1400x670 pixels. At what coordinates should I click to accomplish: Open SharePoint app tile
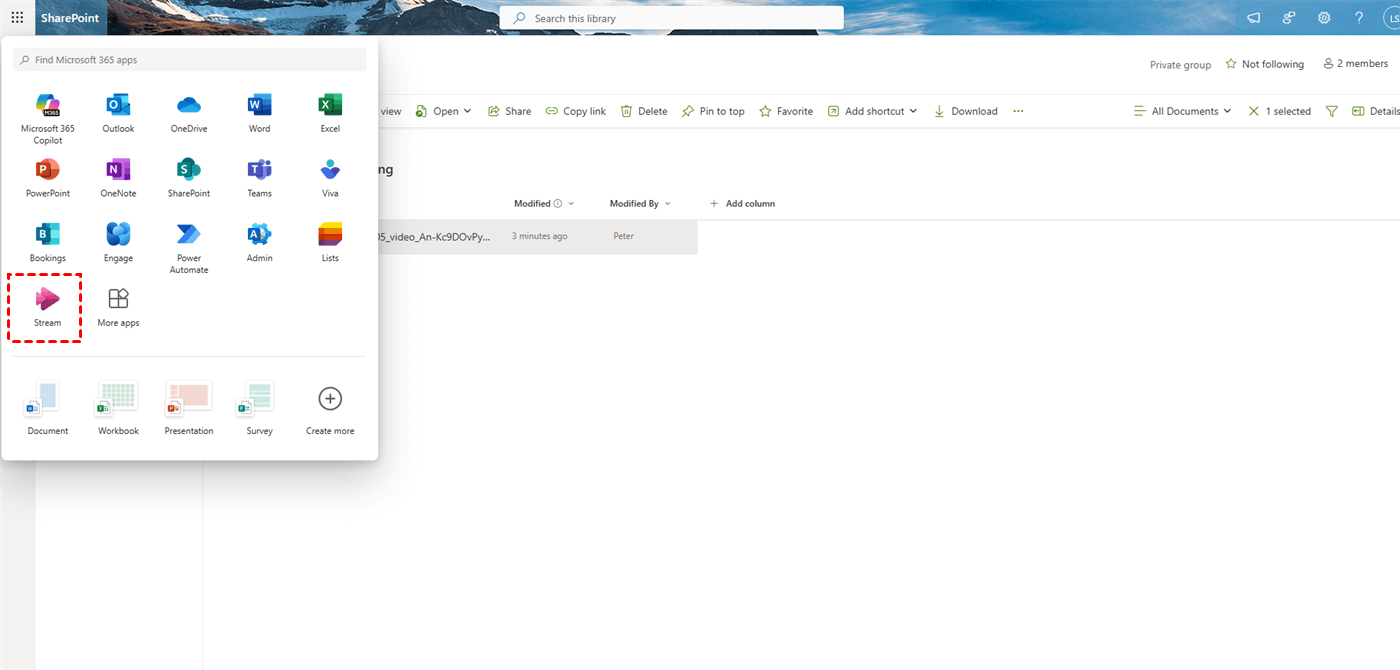pos(189,178)
